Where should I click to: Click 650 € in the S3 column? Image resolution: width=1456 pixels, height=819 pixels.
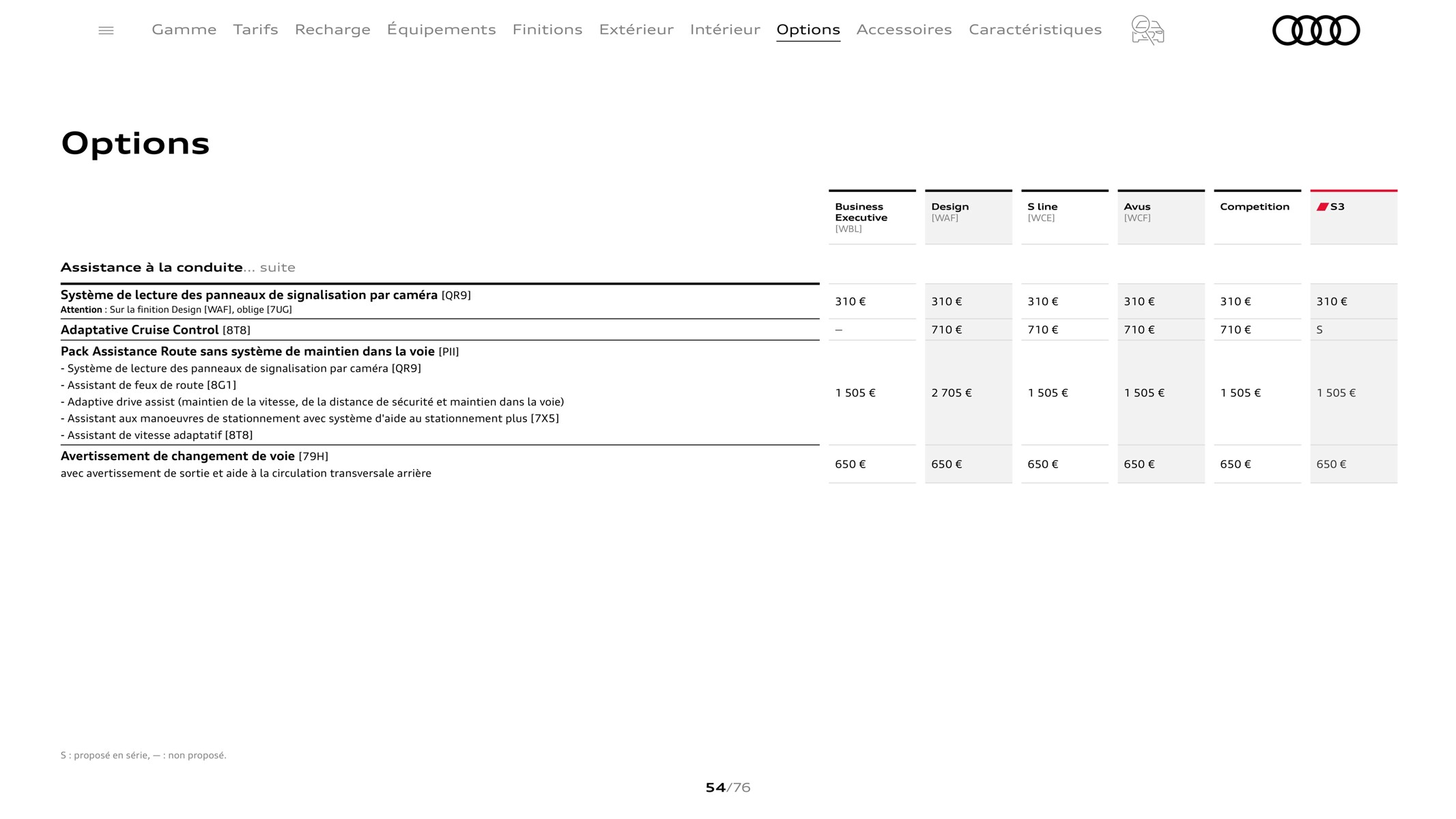(1331, 464)
